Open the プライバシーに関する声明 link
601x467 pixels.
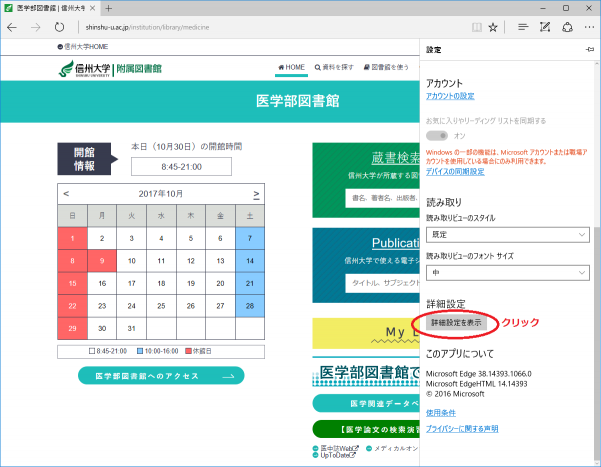pyautogui.click(x=462, y=429)
